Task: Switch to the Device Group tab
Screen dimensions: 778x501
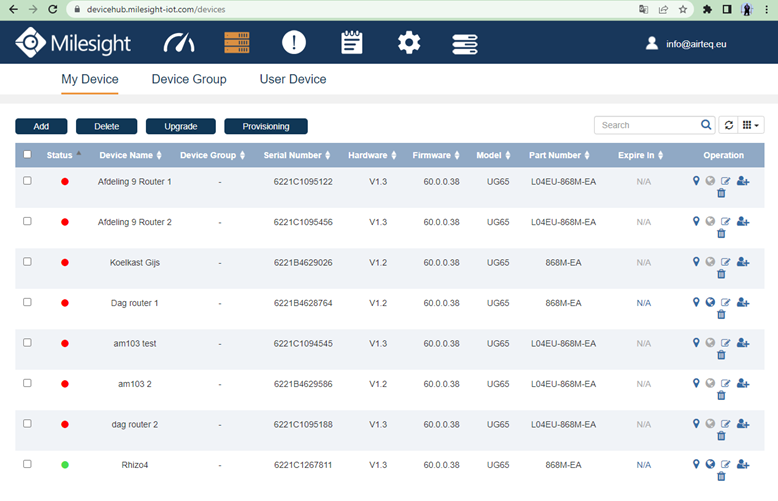Action: pos(189,79)
